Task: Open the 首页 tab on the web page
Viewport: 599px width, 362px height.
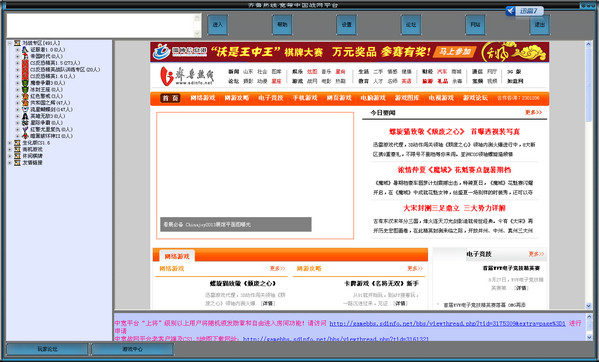Action: pos(170,98)
